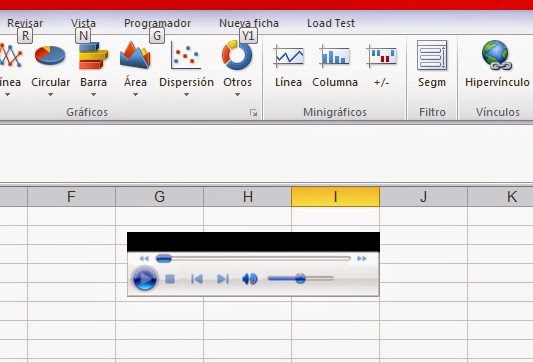Adjust the media volume slider
Screen dimensions: 533x362
point(300,279)
